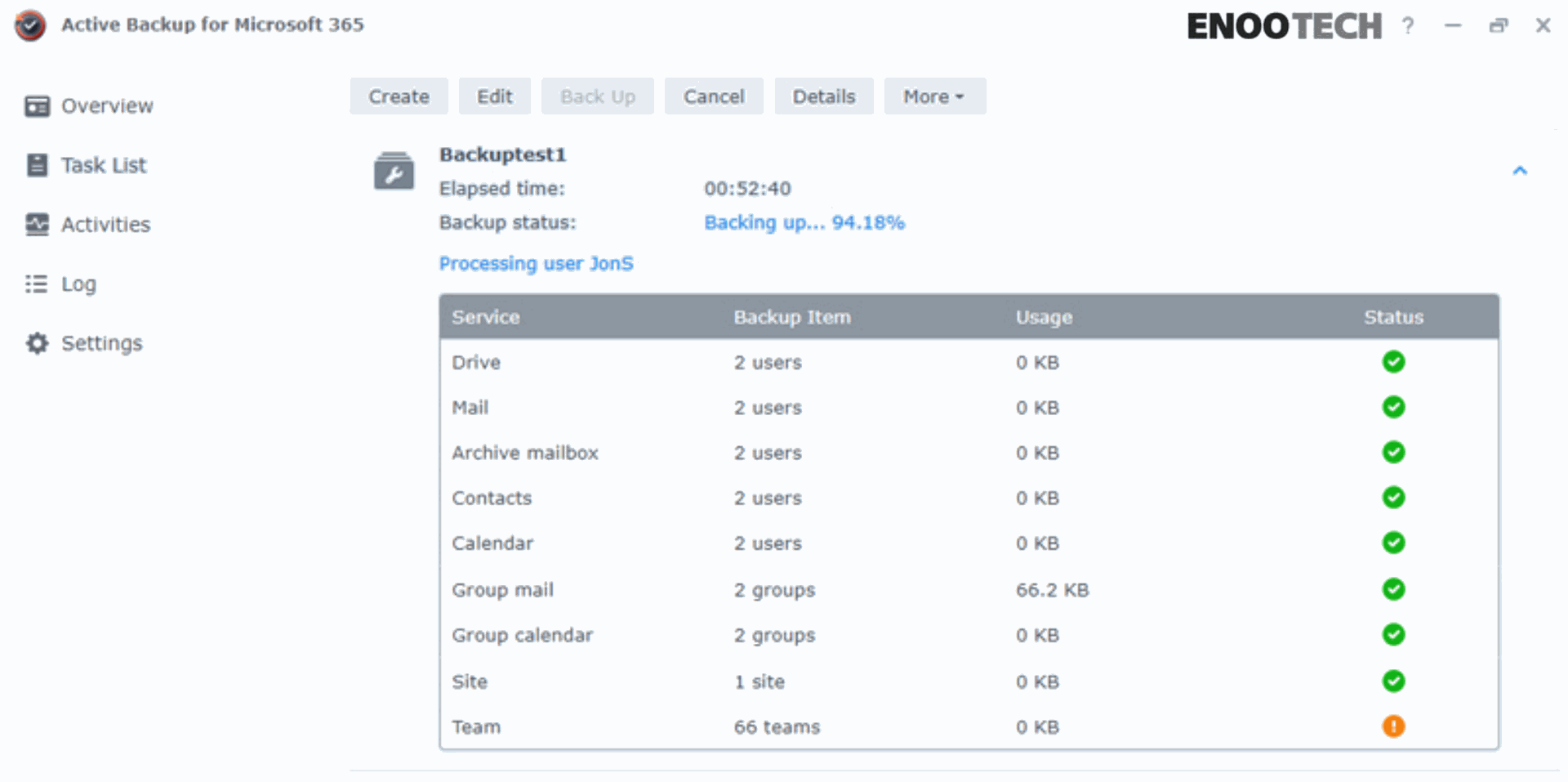1568x782 pixels.
Task: Click the Create button
Action: click(399, 96)
